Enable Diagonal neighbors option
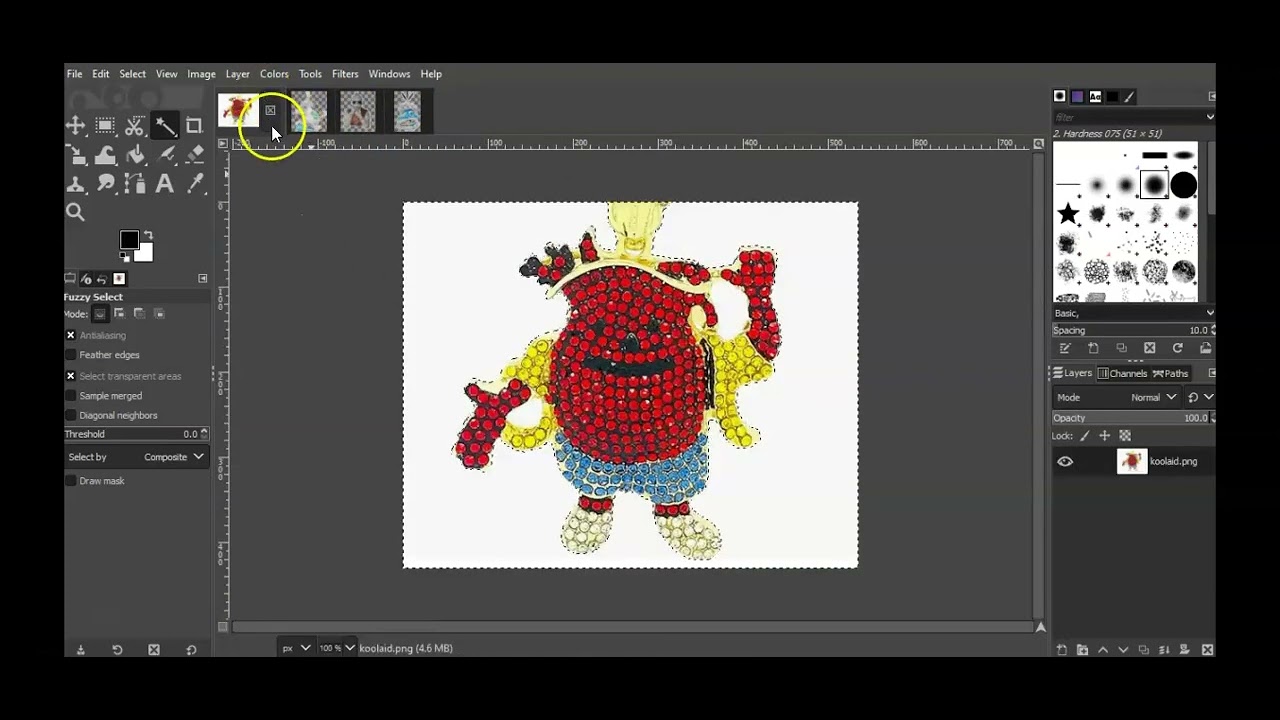Screen dimensions: 1280x720 click(71, 415)
